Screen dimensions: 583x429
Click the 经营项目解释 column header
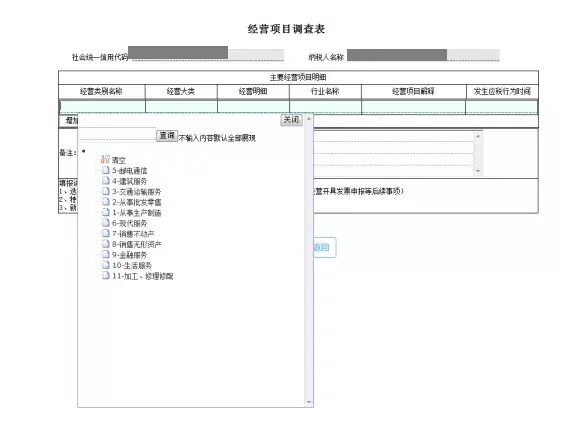[413, 91]
